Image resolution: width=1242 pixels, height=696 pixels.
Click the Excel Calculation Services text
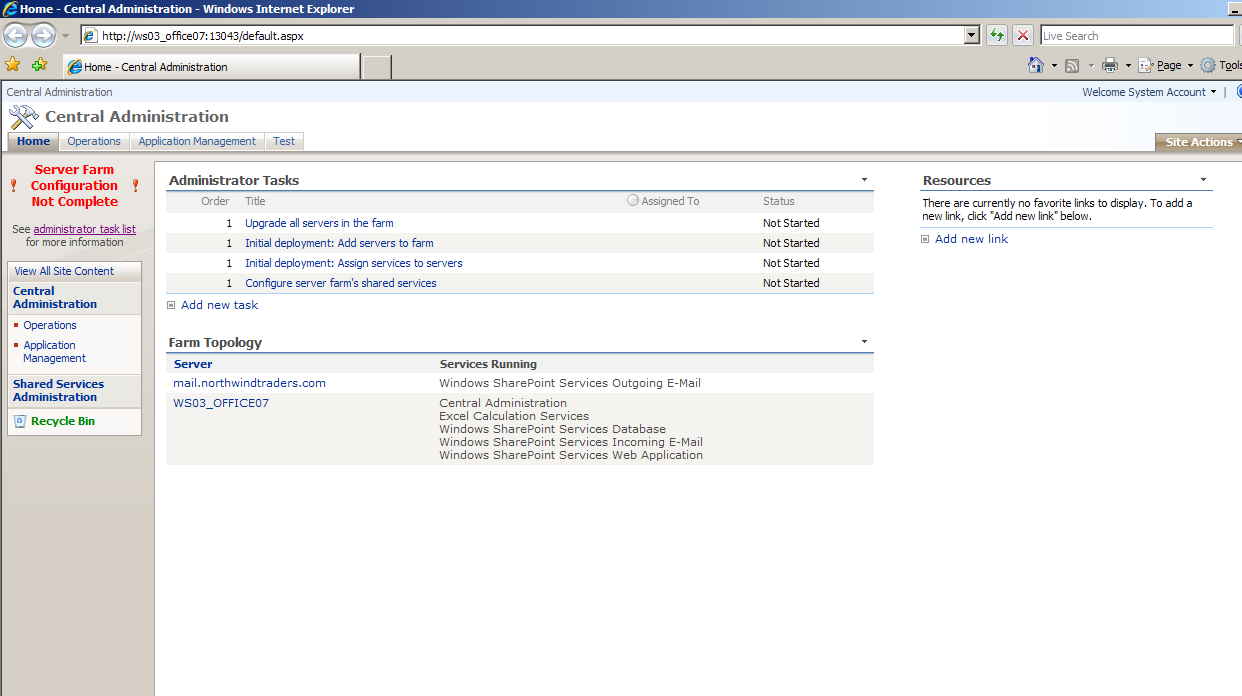514,416
